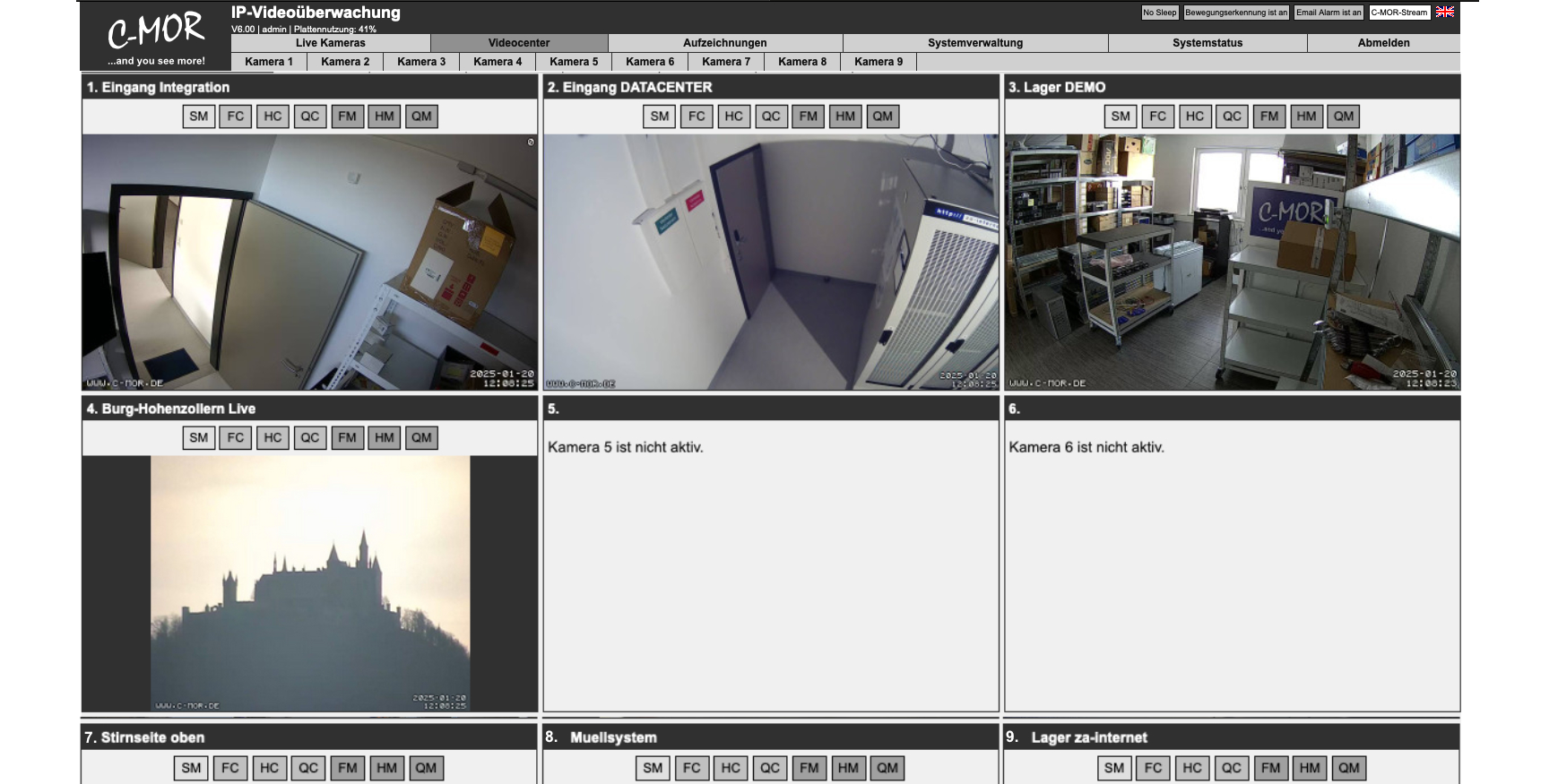Click SM under Lager DEMO
1558x784 pixels.
(x=1121, y=116)
